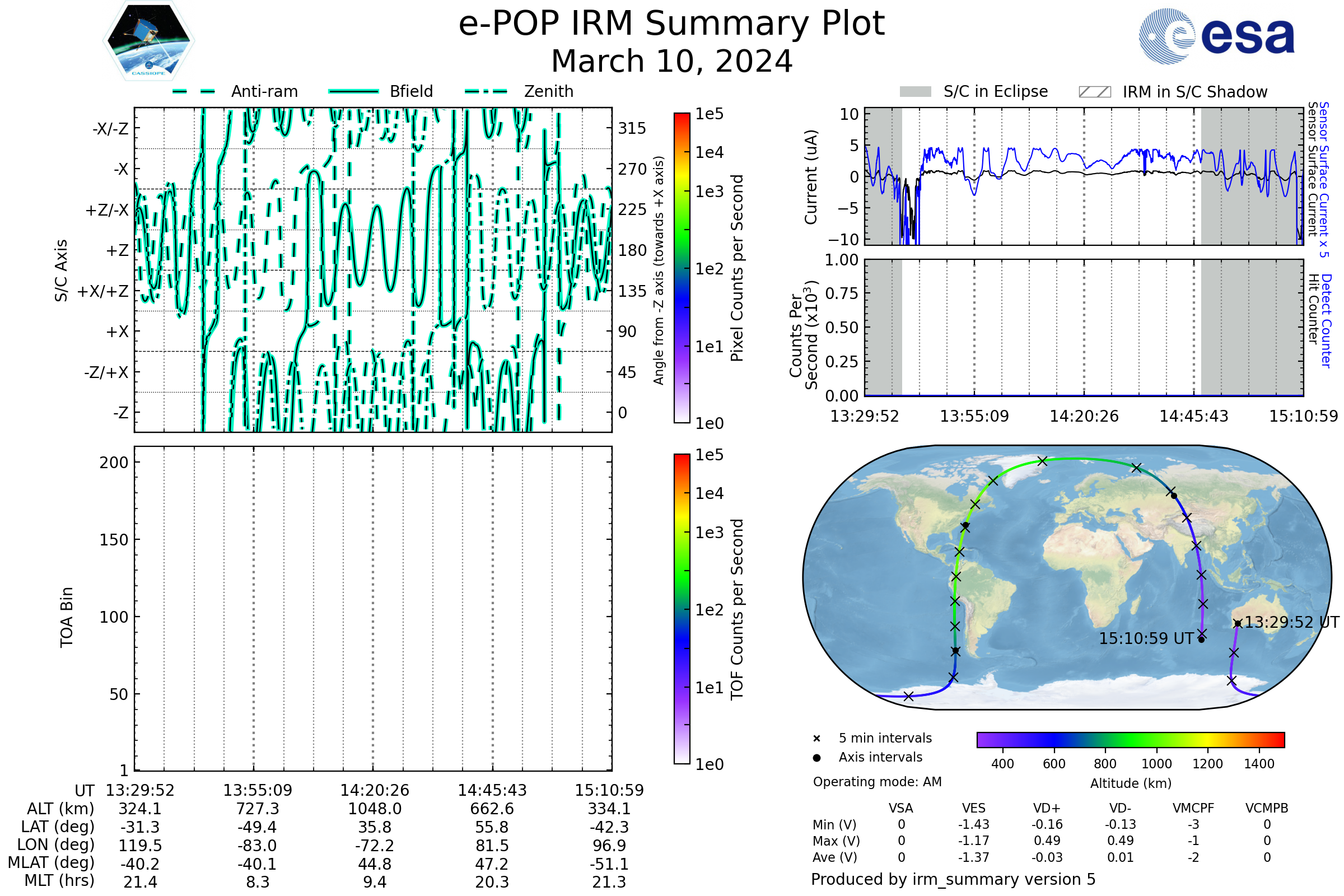Click the IRM in S/C Shadow hatched patch
Viewport: 1344px width, 896px height.
coord(1094,92)
